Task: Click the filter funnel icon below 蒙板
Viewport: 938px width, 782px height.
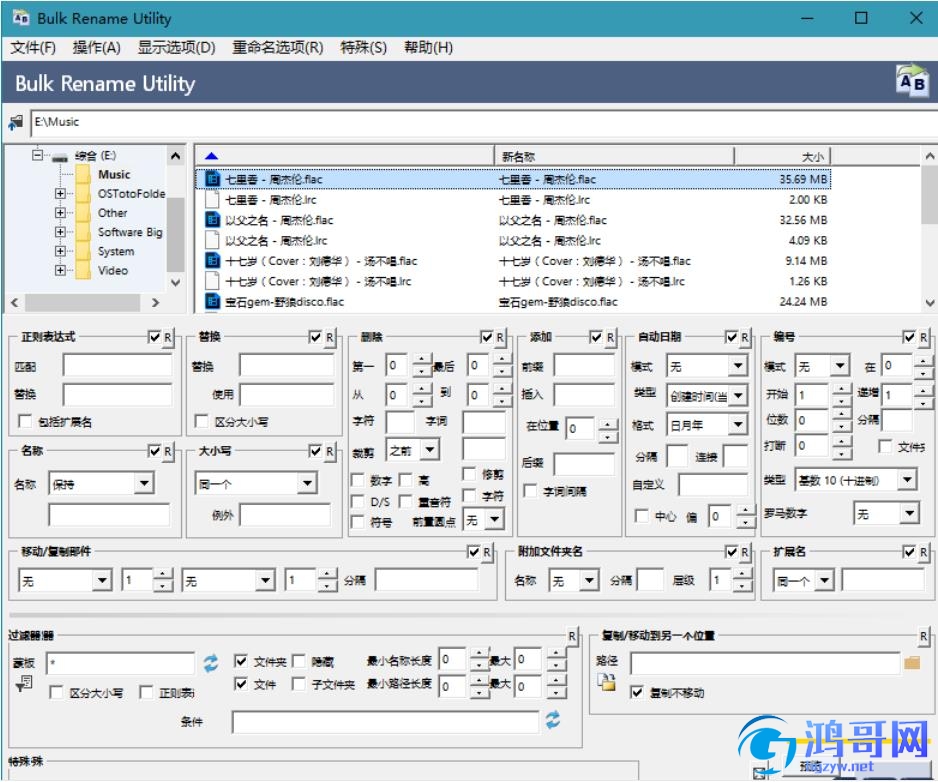Action: 24,684
